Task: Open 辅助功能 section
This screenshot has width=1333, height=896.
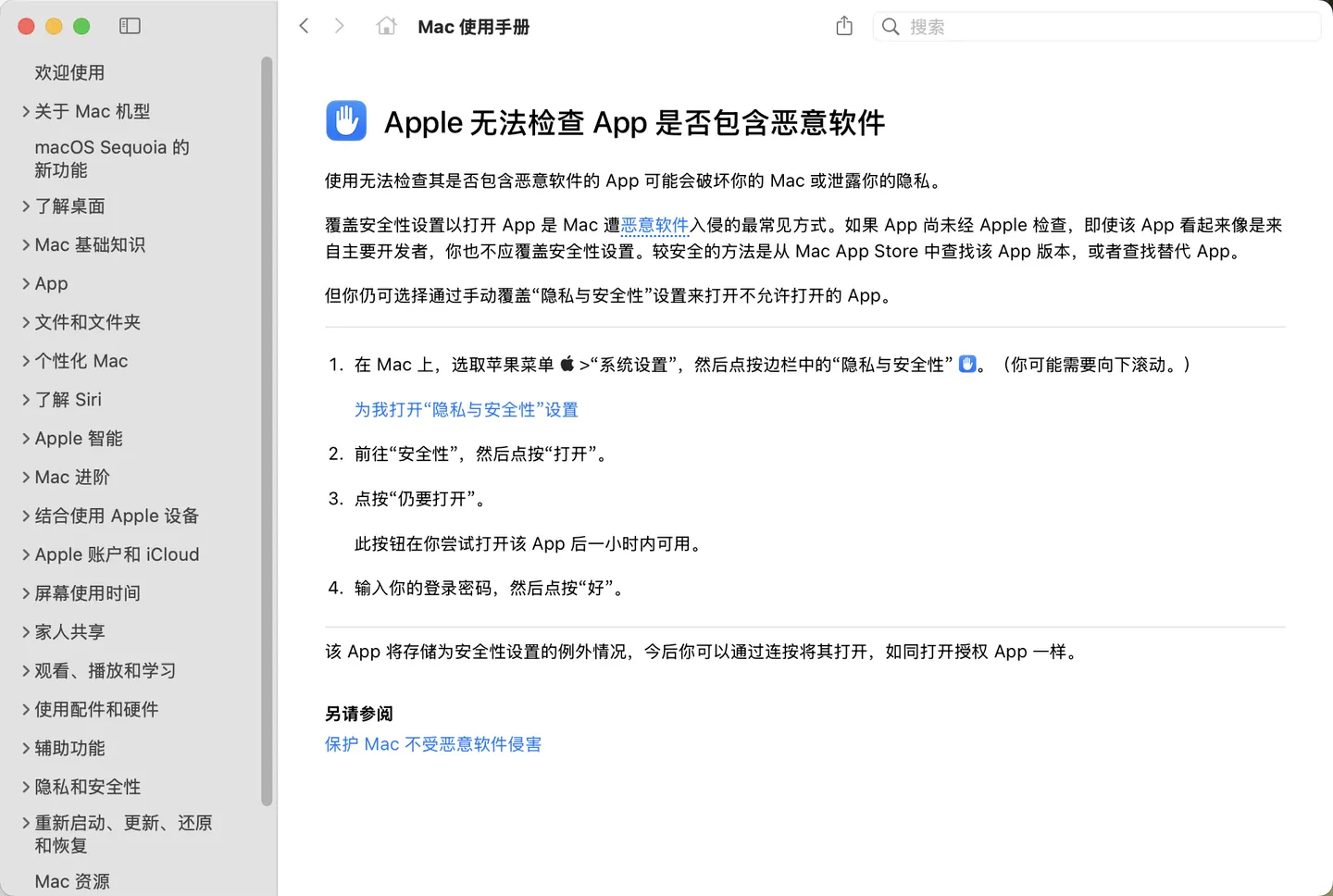Action: tap(69, 749)
